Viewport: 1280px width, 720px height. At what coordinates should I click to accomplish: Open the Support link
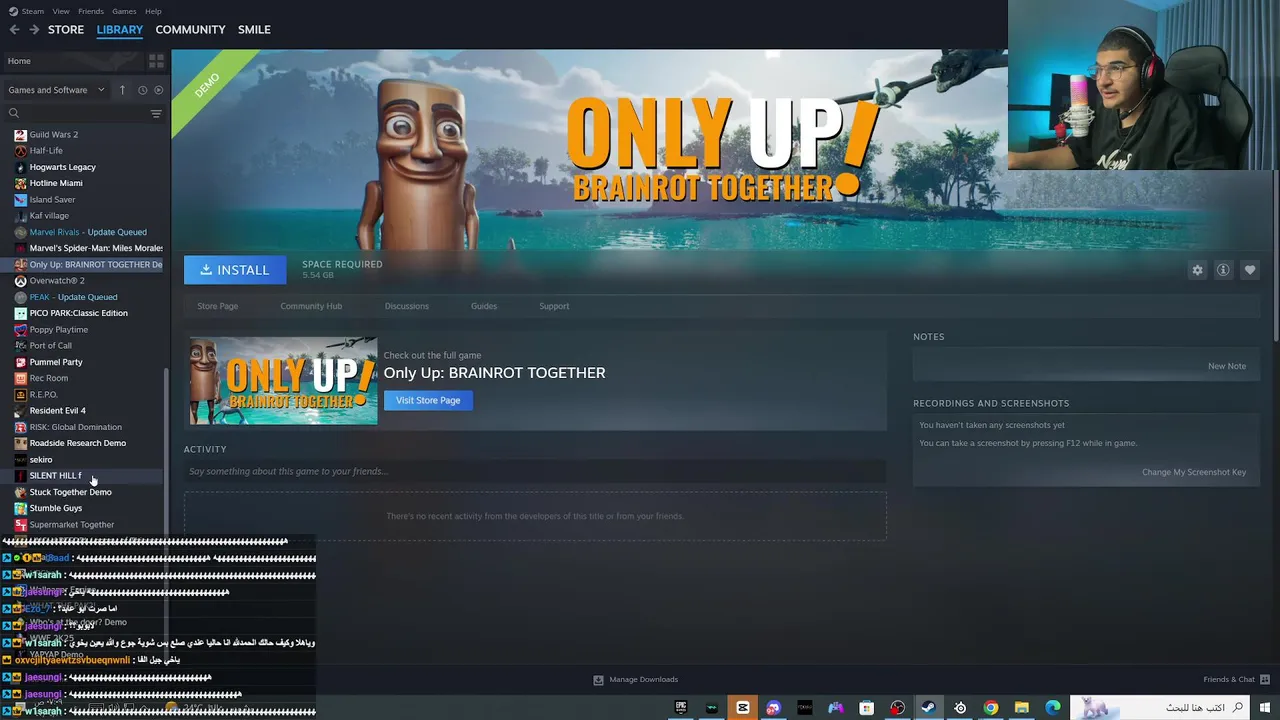pos(554,306)
